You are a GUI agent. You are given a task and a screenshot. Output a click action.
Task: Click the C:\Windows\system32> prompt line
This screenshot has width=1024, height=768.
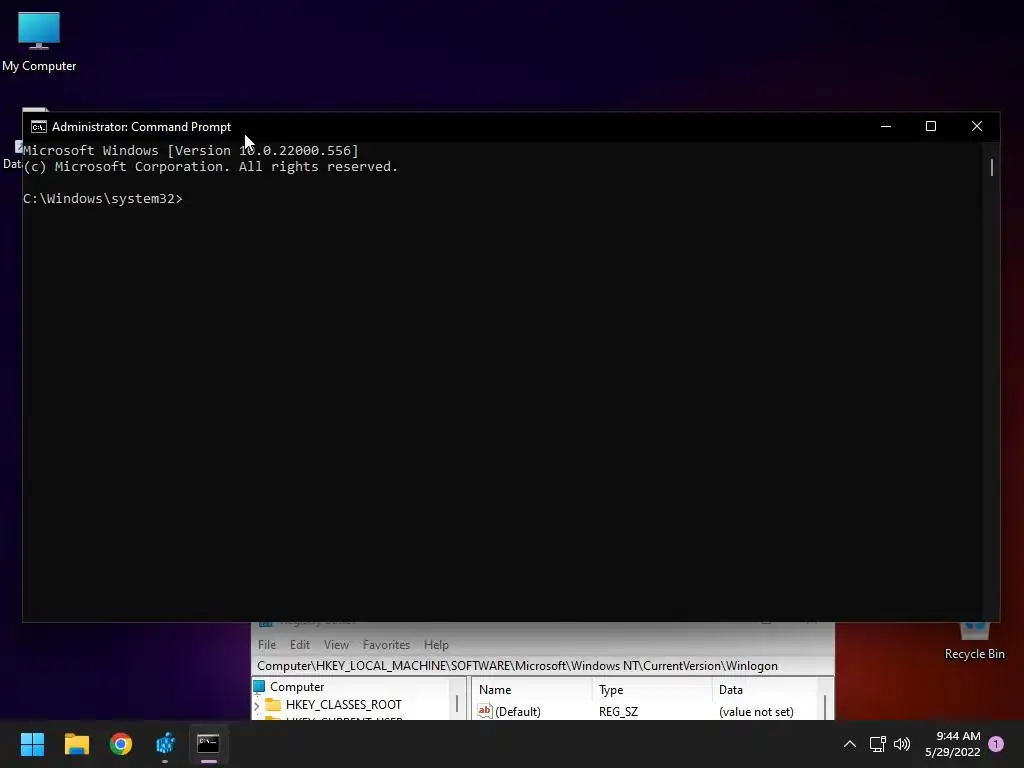pos(103,199)
